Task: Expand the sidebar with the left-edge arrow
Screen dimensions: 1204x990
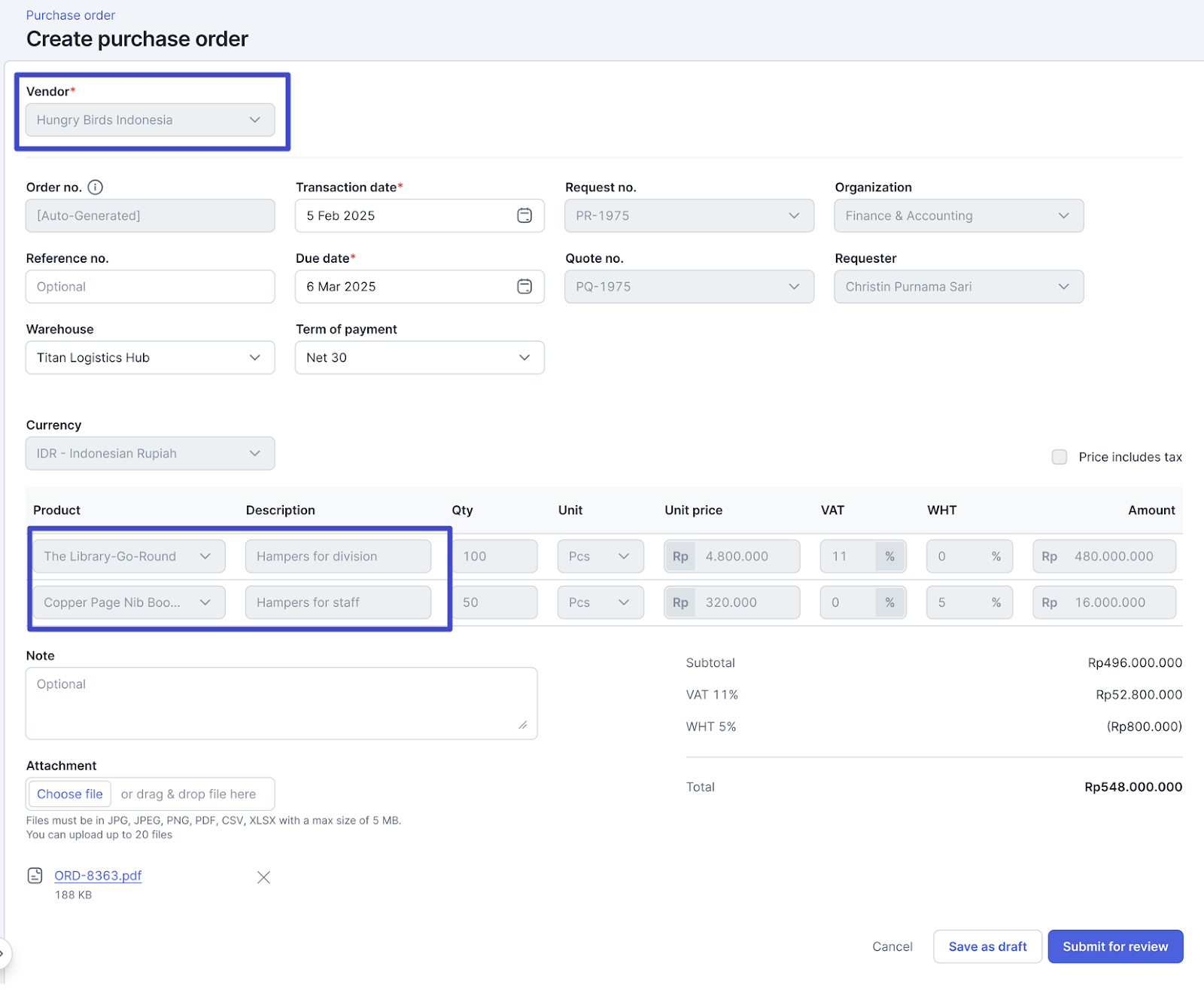Action: click(x=3, y=953)
